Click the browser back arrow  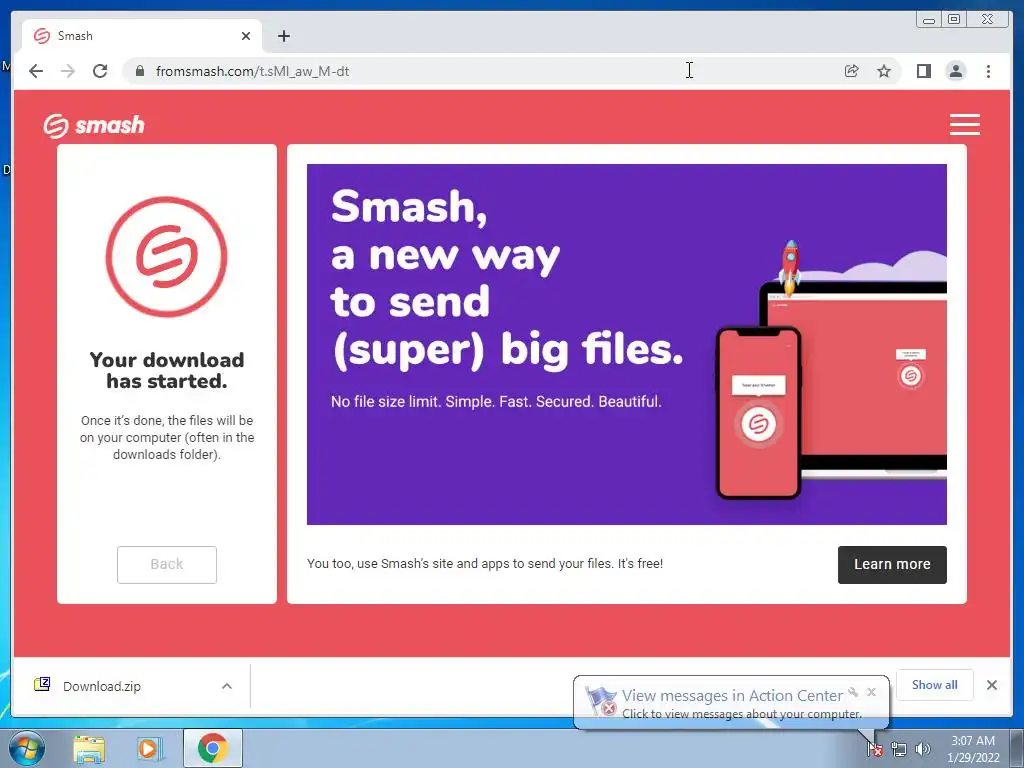[36, 71]
